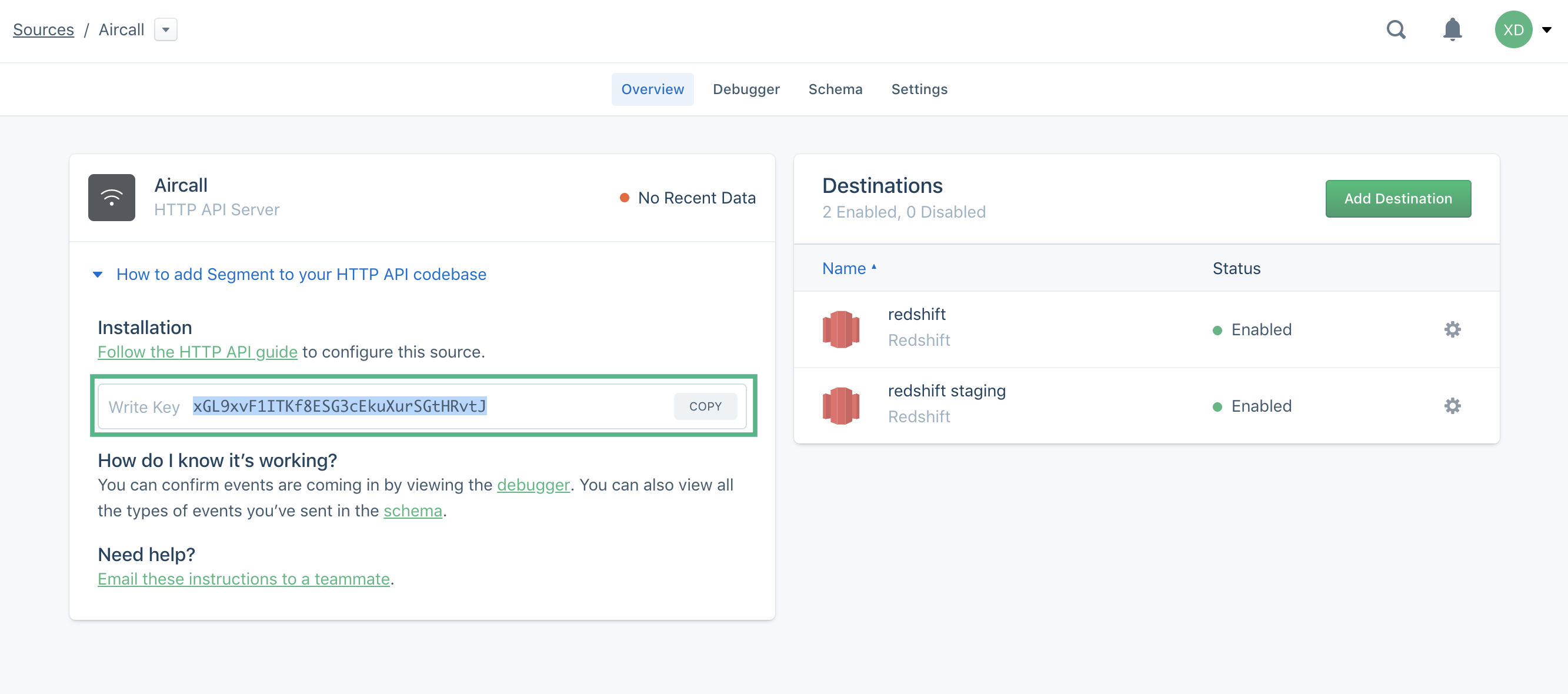The image size is (1568, 694).
Task: Click the settings gear for redshift staging
Action: (1453, 405)
